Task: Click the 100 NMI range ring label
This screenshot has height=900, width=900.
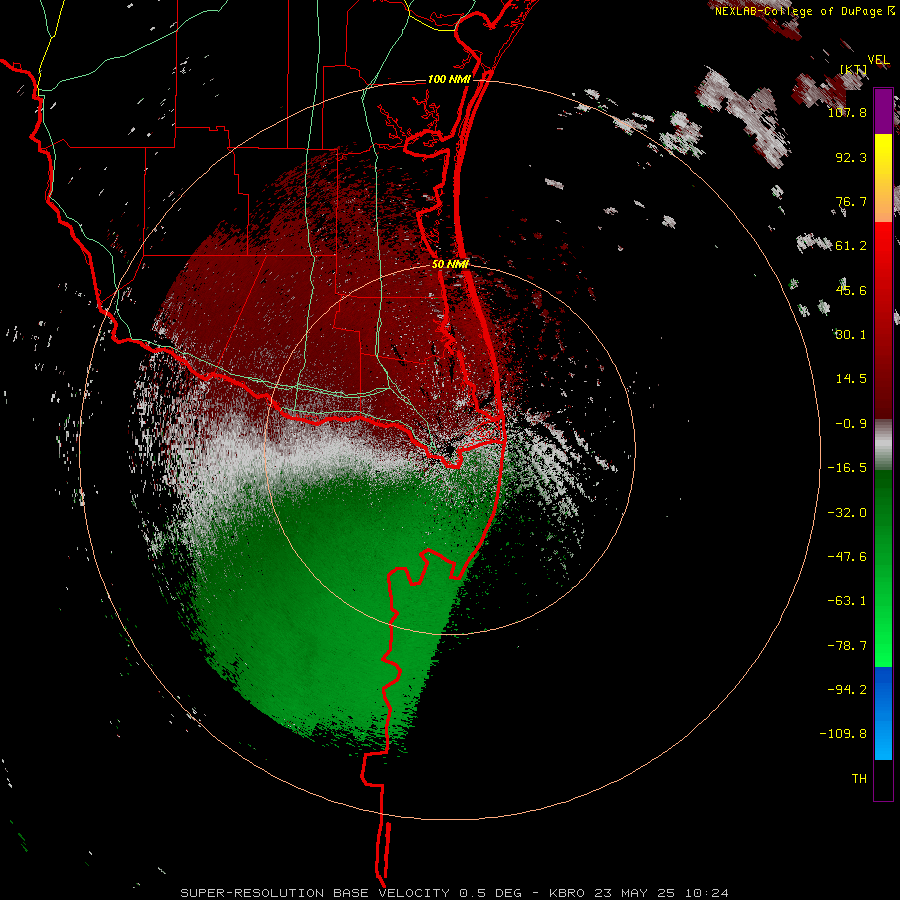Action: (449, 79)
